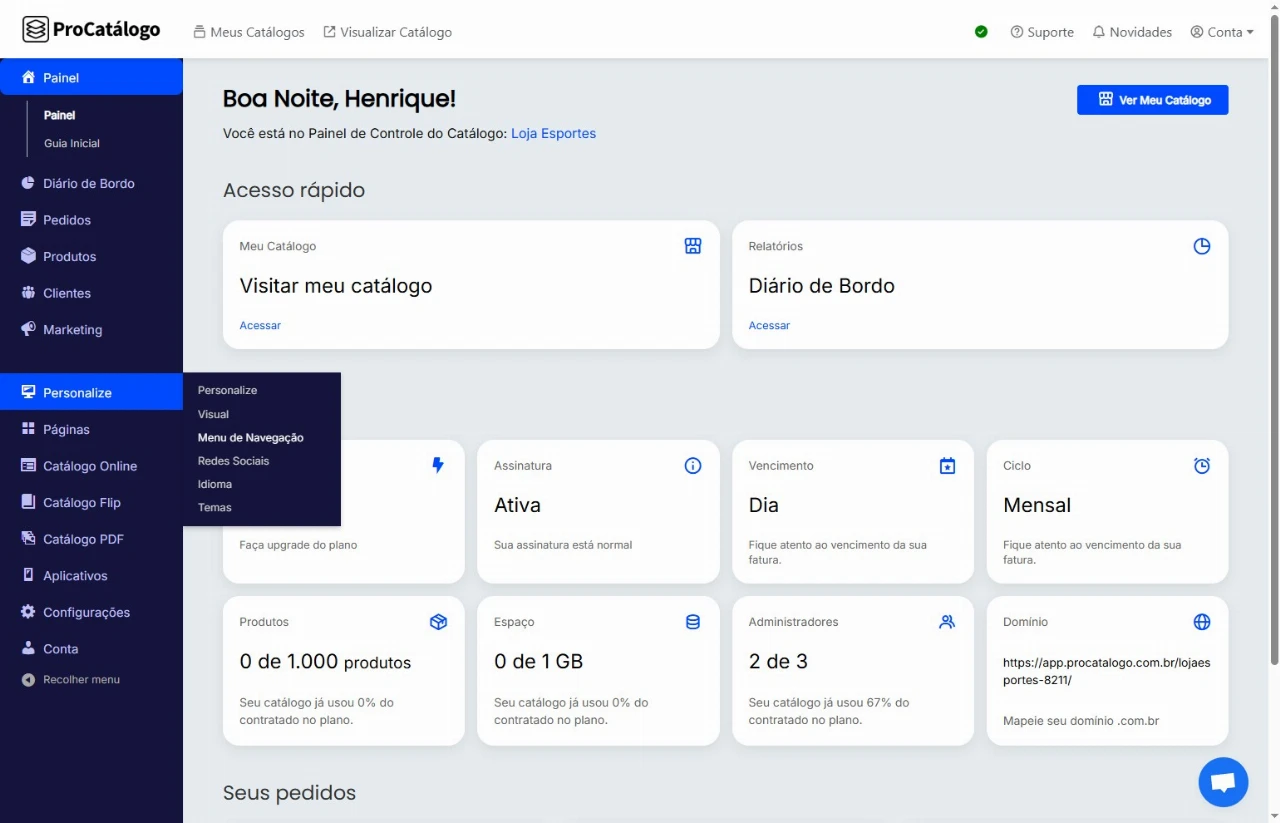Click the info icon in Assinatura card
Screen dimensions: 1280x823
click(692, 466)
